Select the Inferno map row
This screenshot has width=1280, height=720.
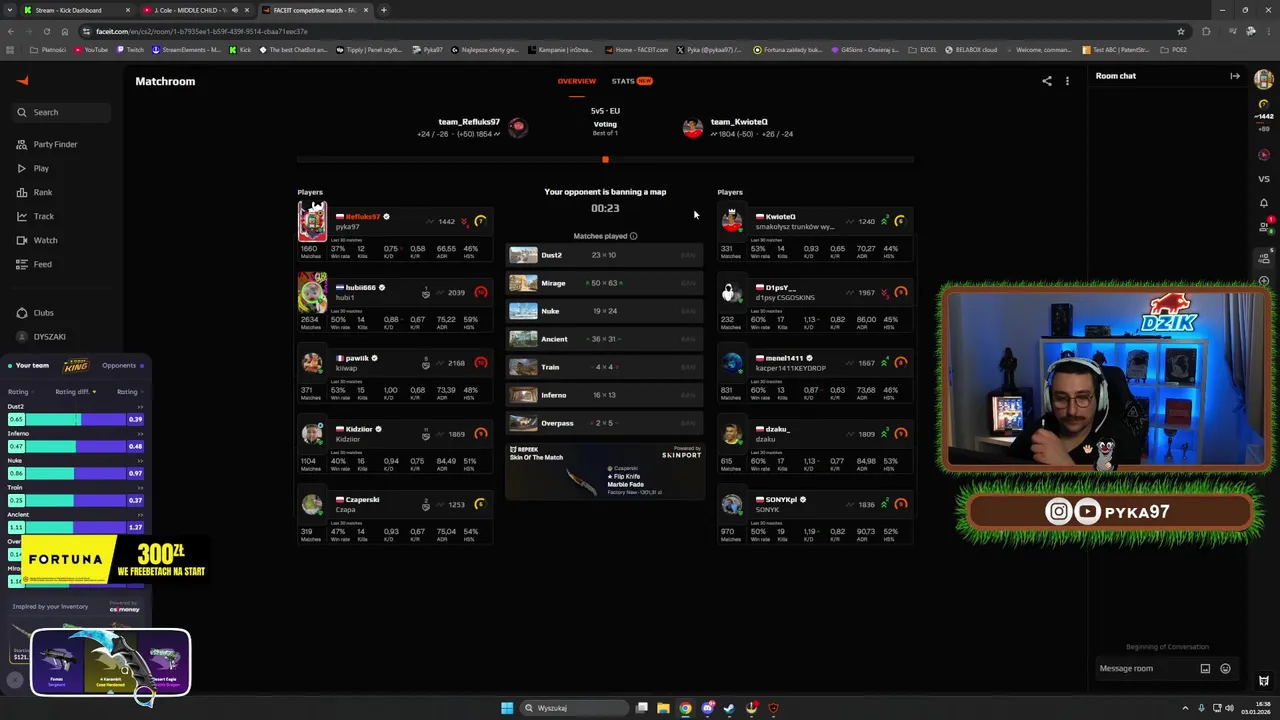coord(604,395)
